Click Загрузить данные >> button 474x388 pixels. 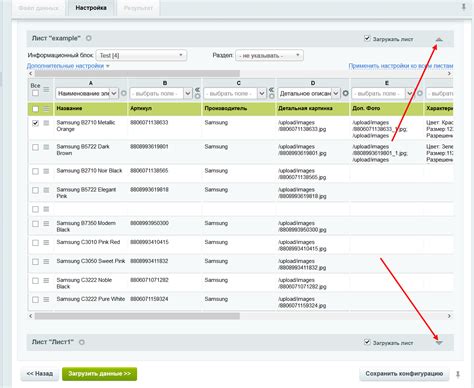pyautogui.click(x=99, y=374)
